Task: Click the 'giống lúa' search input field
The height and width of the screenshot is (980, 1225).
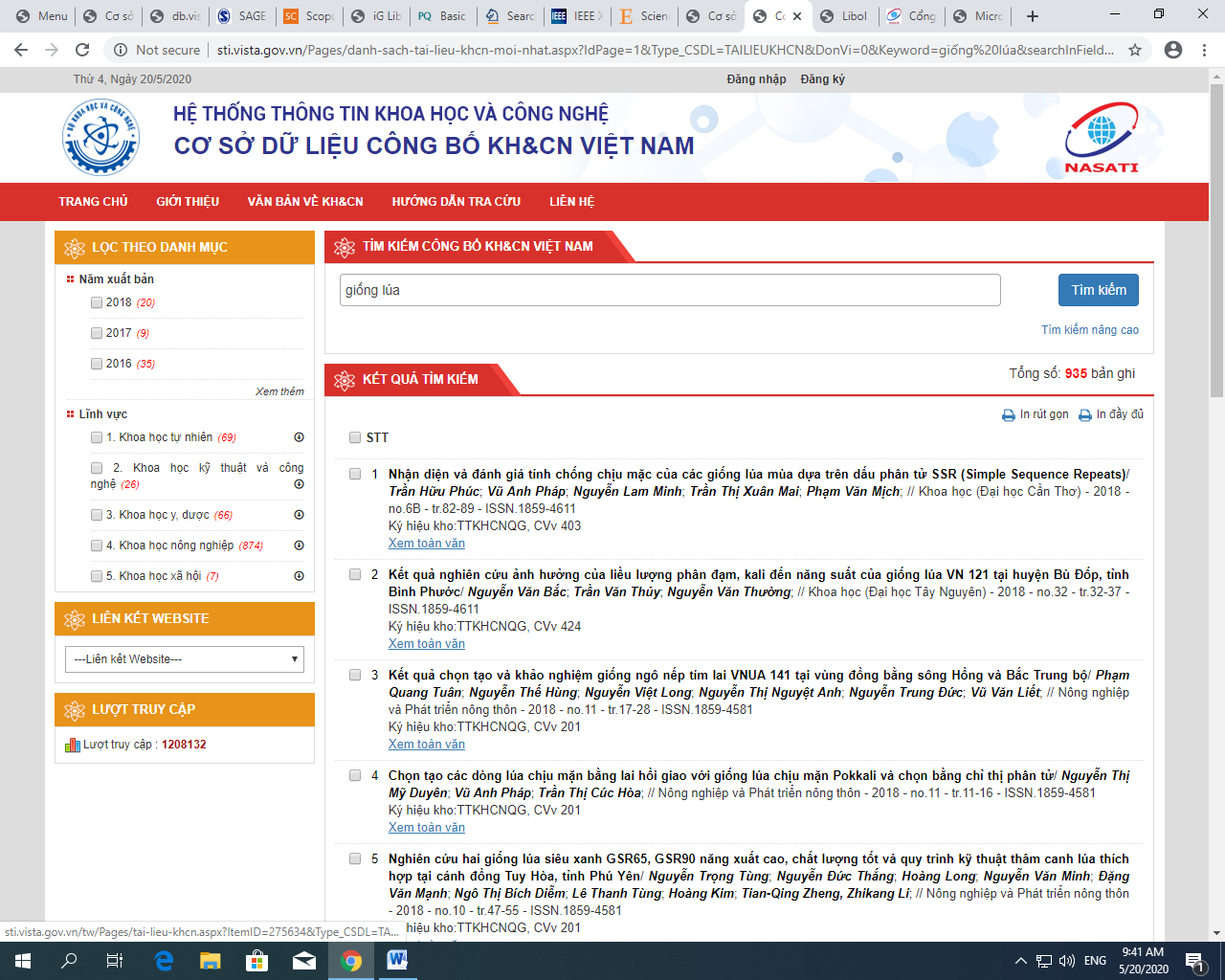Action: 670,290
